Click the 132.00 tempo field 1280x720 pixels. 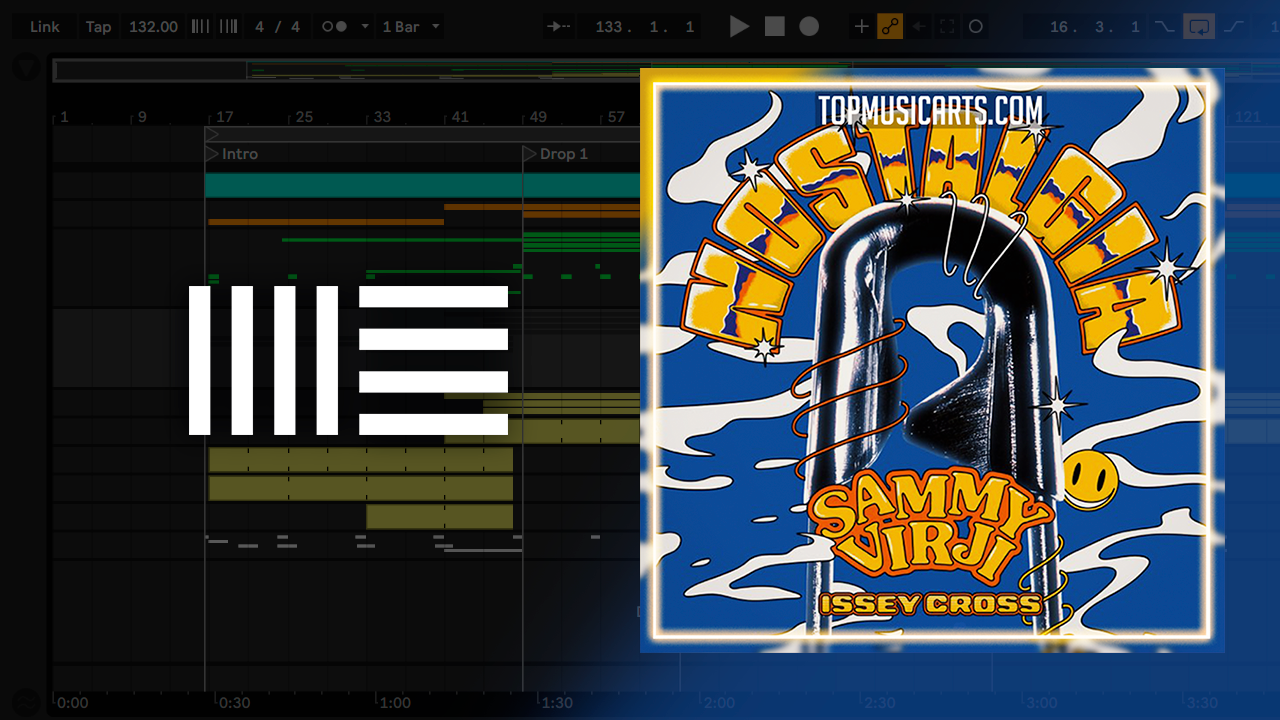click(x=153, y=27)
